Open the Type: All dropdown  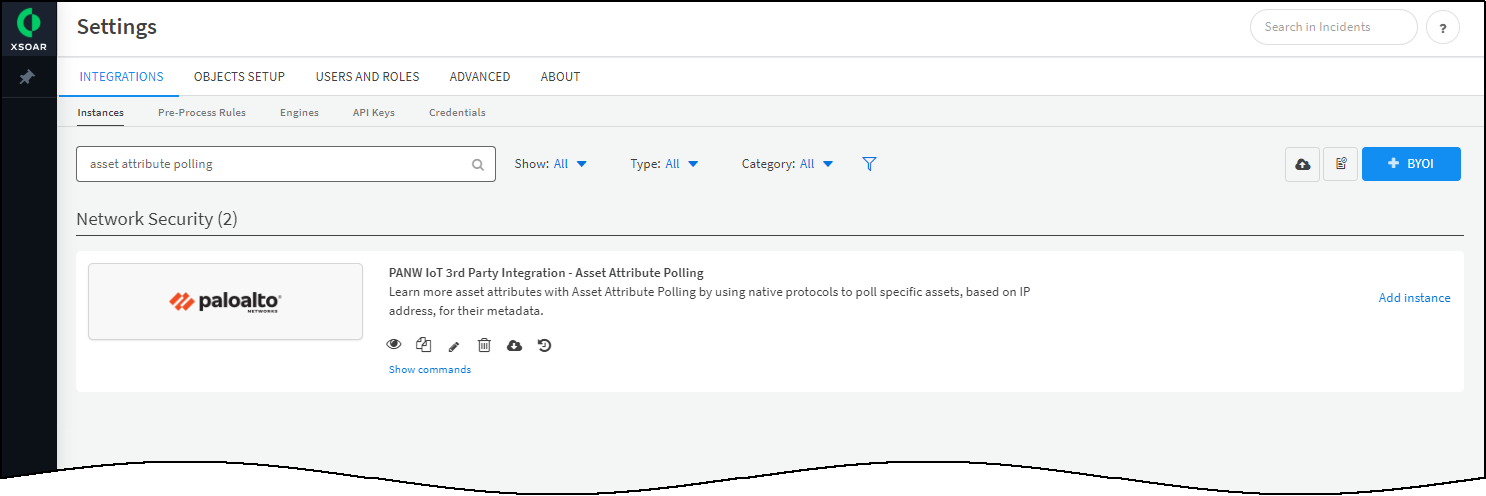coord(664,164)
